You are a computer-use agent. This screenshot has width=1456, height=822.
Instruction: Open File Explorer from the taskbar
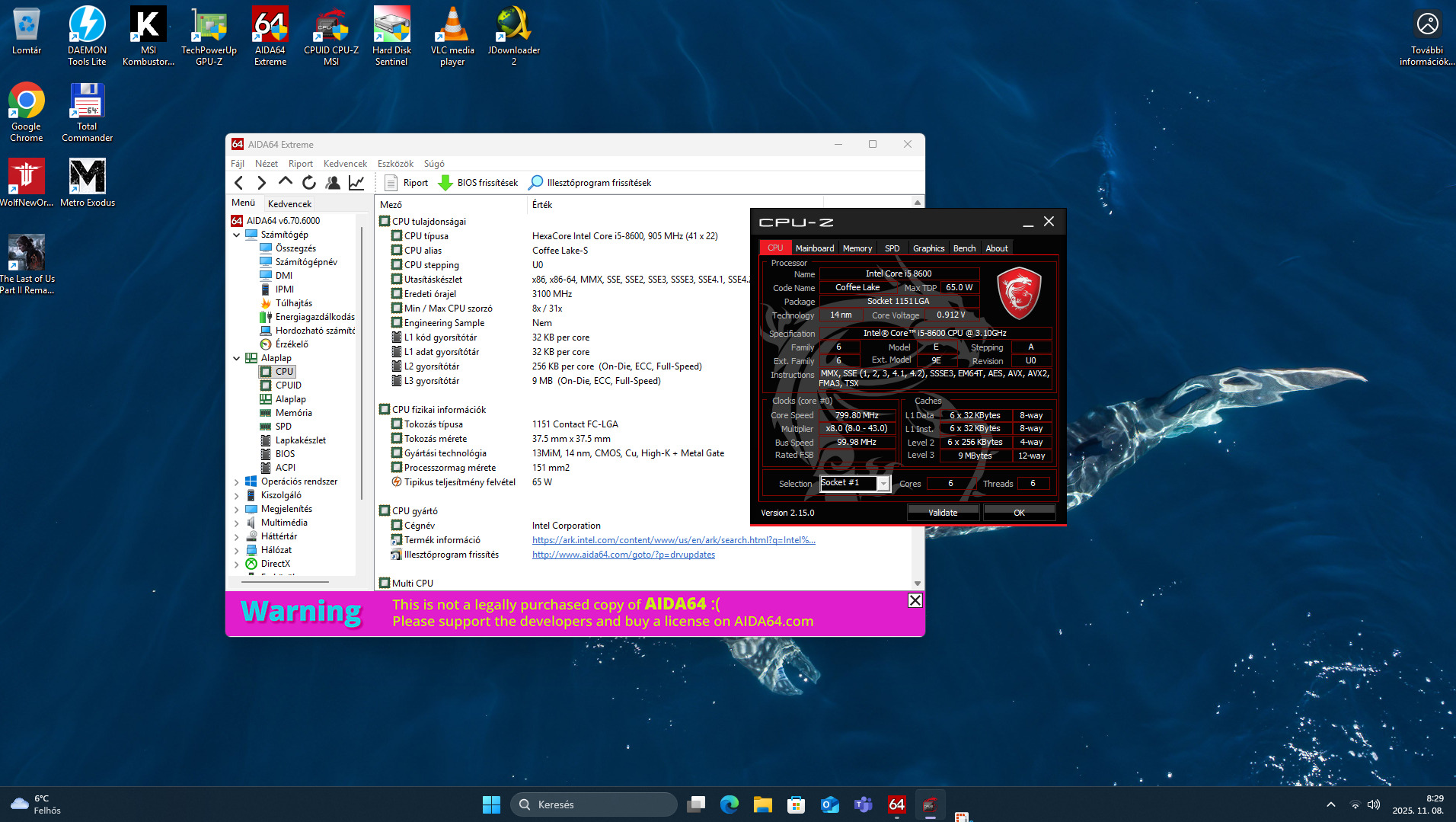click(x=763, y=804)
